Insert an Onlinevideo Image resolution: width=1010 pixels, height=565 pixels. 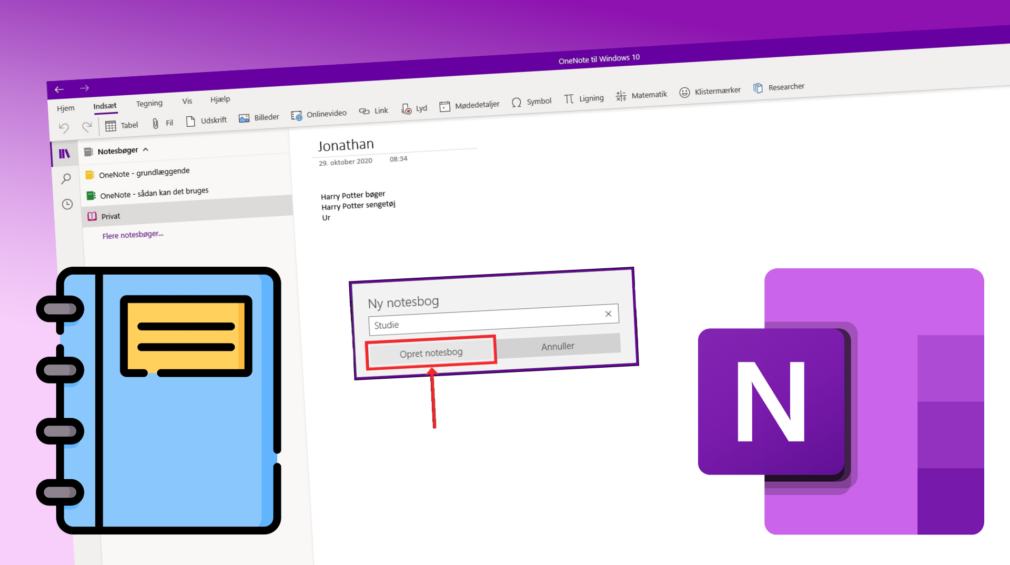click(319, 115)
